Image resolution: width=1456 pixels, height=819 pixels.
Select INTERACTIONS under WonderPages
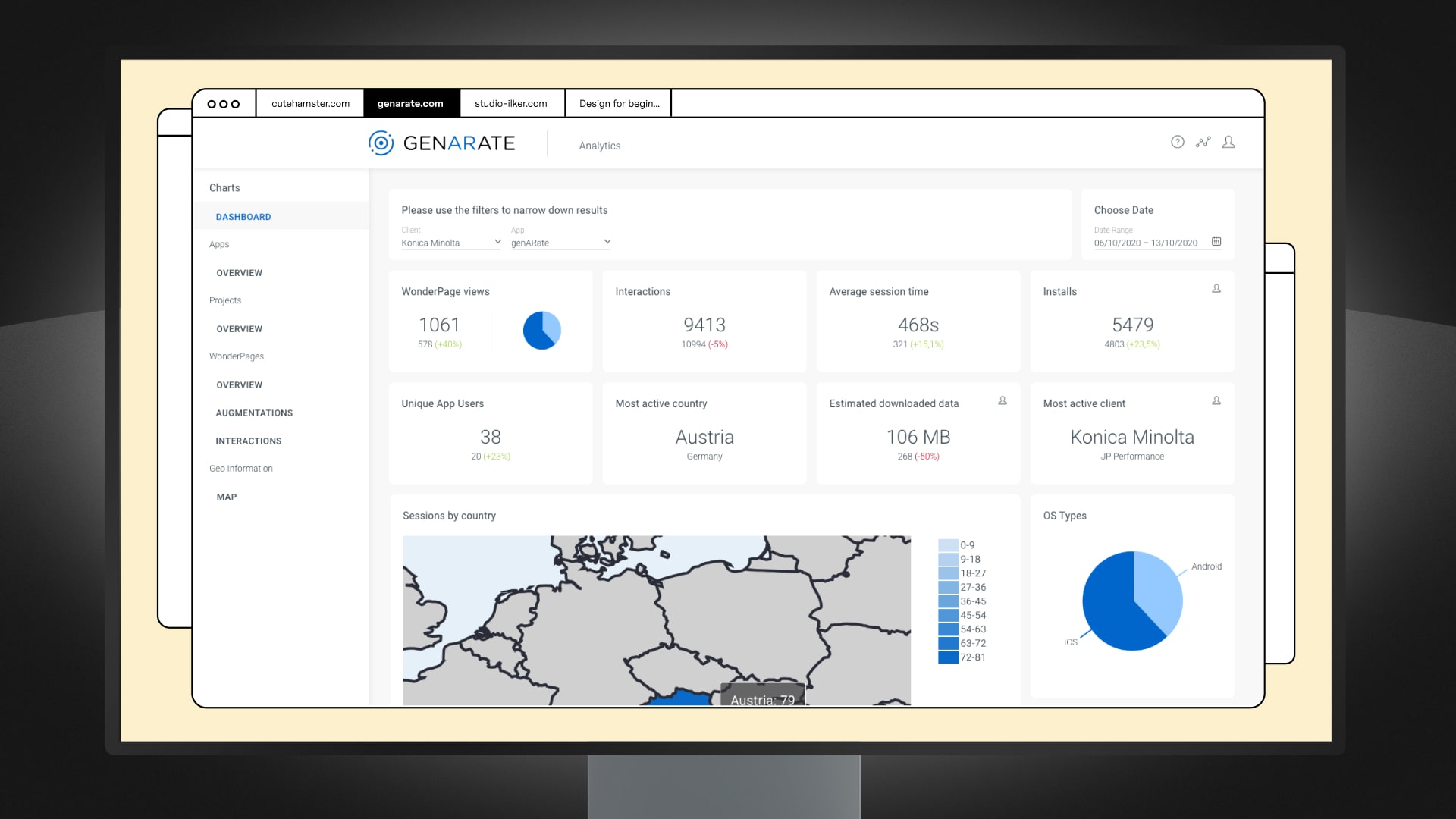coord(249,441)
